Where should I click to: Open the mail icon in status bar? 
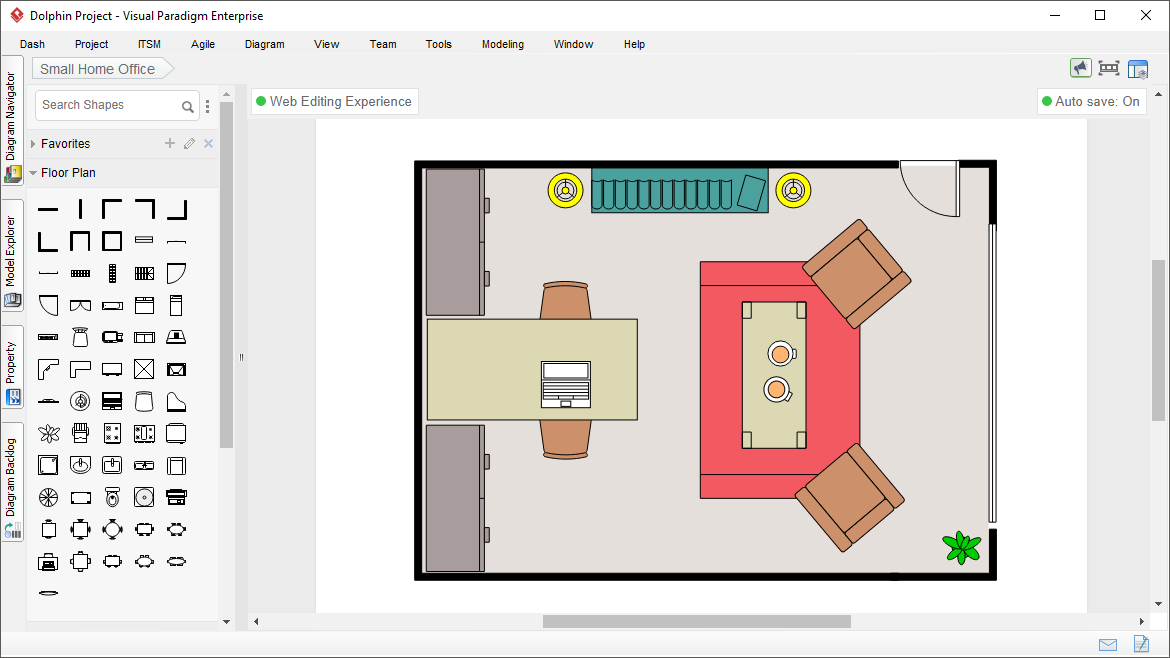1108,645
